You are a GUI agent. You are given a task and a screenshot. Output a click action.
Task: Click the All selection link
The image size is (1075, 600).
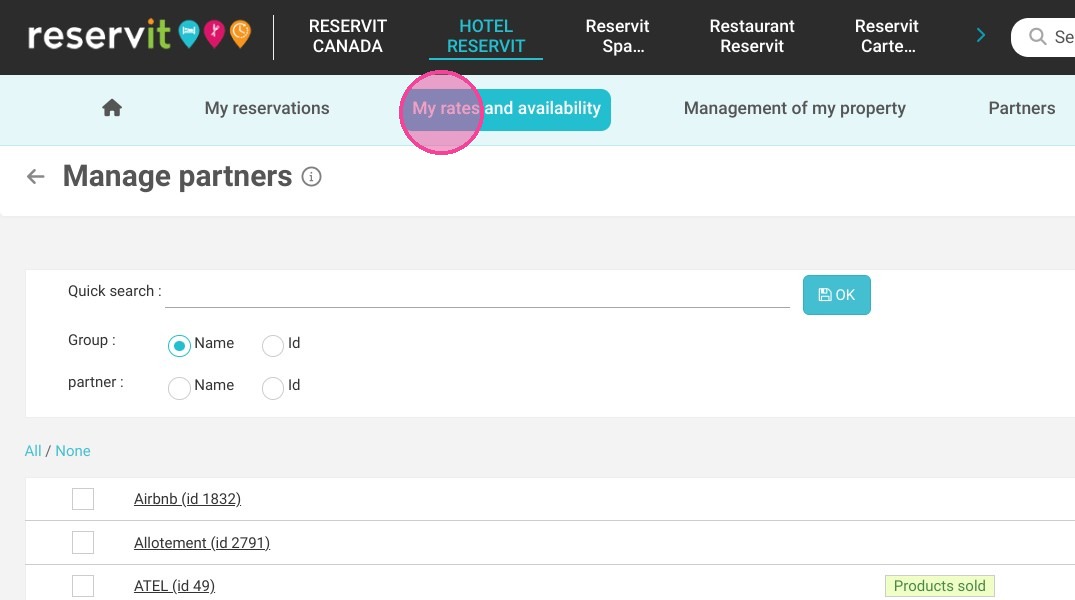coord(33,451)
